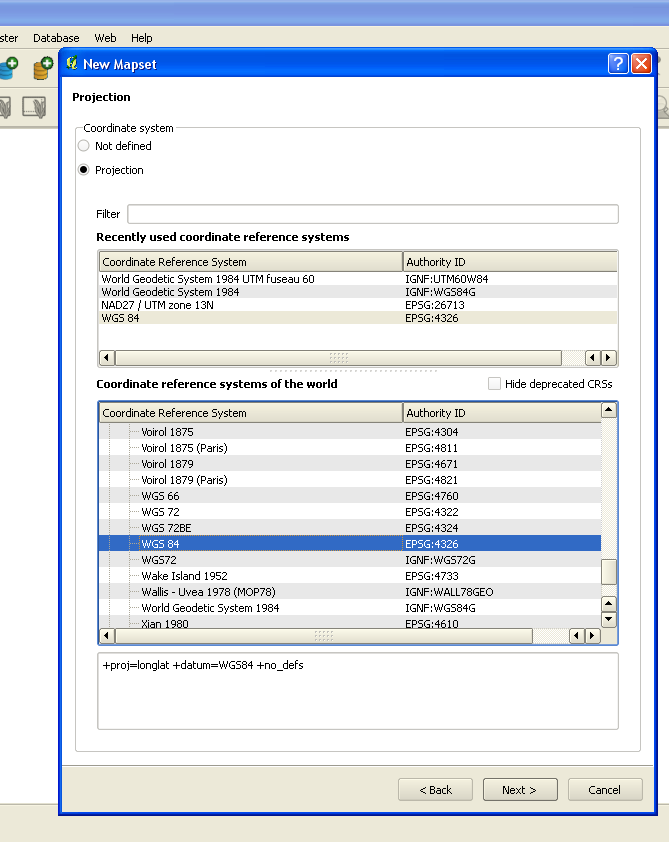Select Voirol 1875 (Paris) tree item
The image size is (669, 842).
pyautogui.click(x=184, y=448)
